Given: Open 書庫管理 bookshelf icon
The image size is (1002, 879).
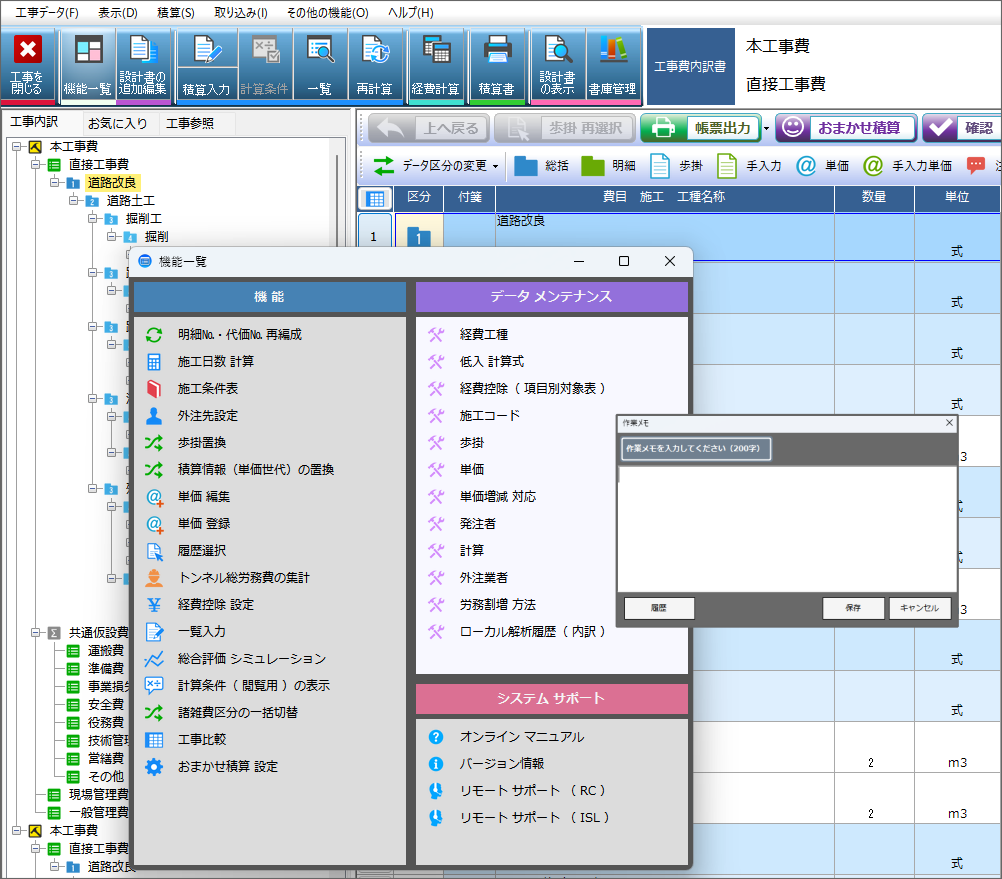Looking at the screenshot, I should click(612, 64).
